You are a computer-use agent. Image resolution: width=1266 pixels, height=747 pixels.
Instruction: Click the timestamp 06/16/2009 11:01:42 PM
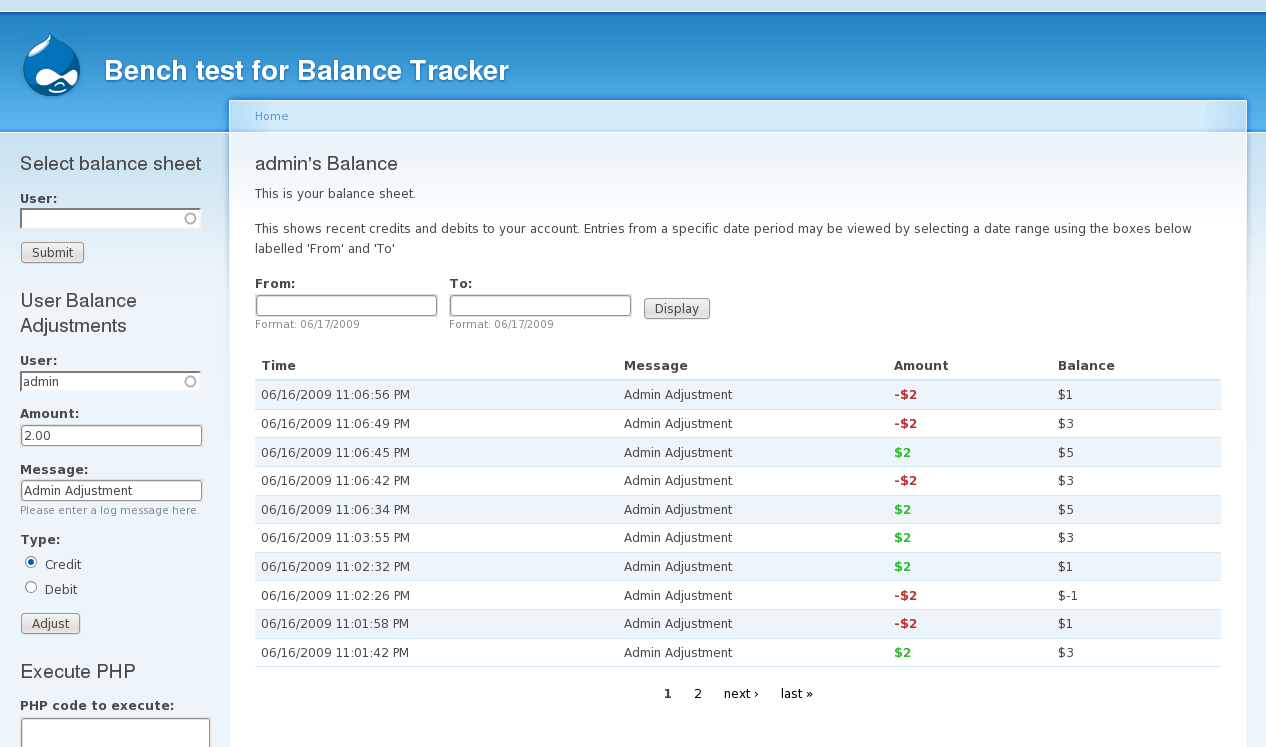coord(335,653)
